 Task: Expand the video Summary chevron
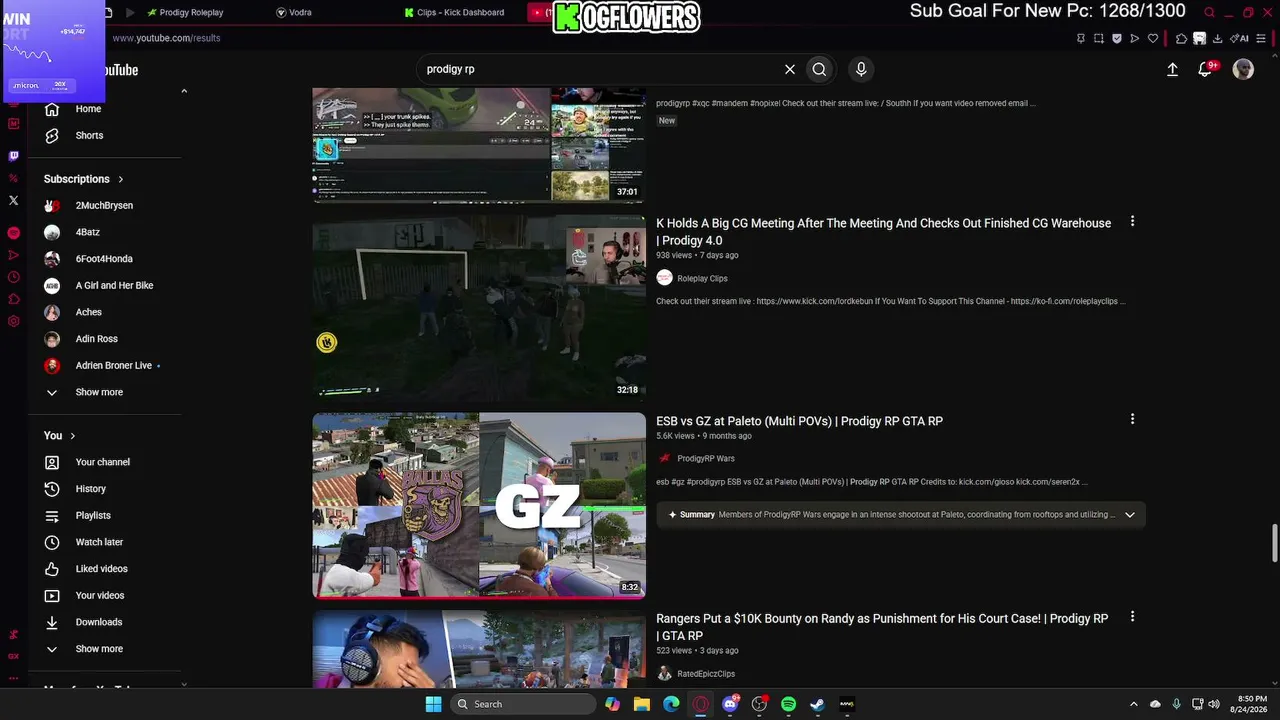[x=1130, y=515]
